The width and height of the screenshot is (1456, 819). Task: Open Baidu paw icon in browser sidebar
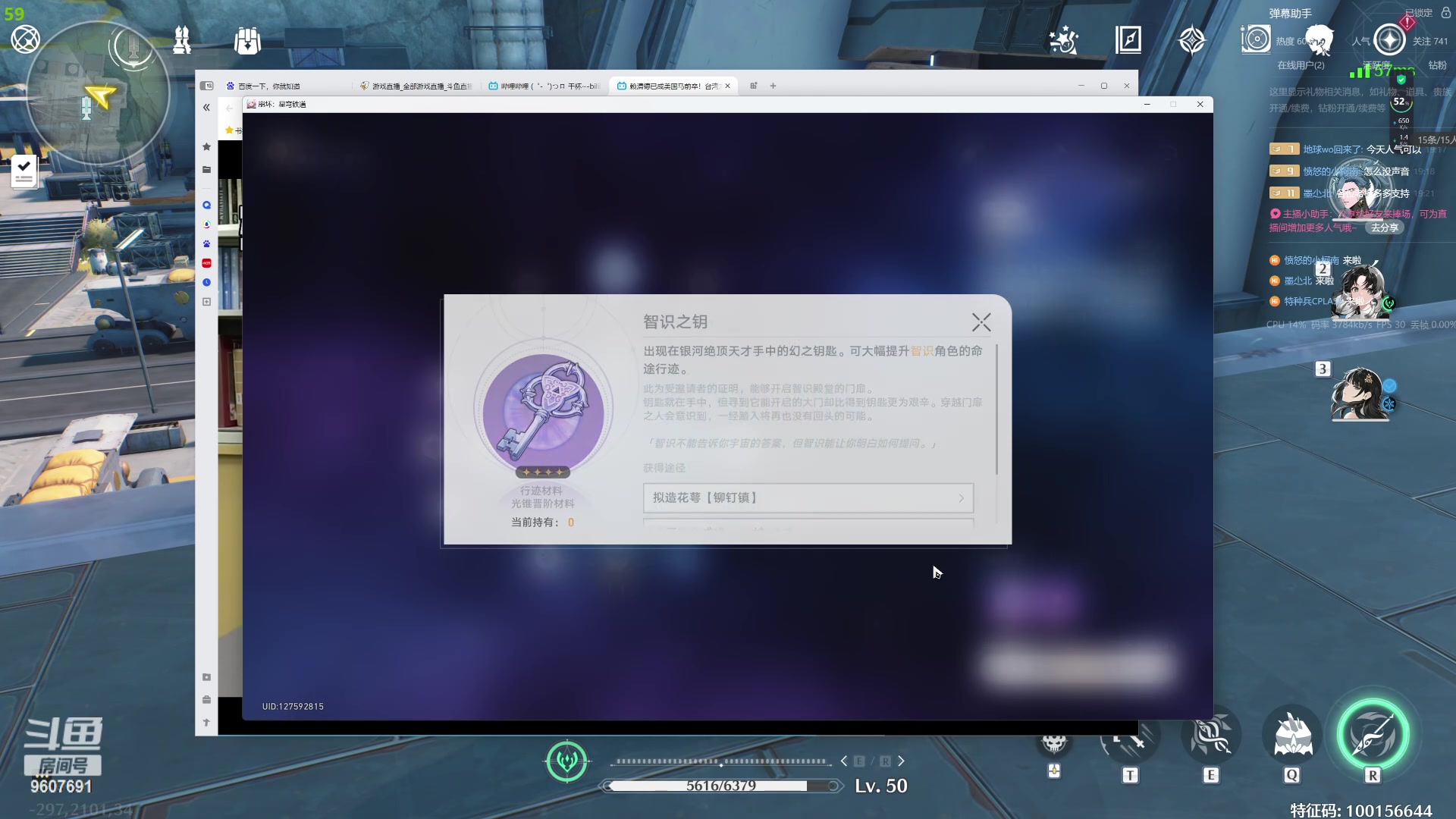tap(206, 243)
